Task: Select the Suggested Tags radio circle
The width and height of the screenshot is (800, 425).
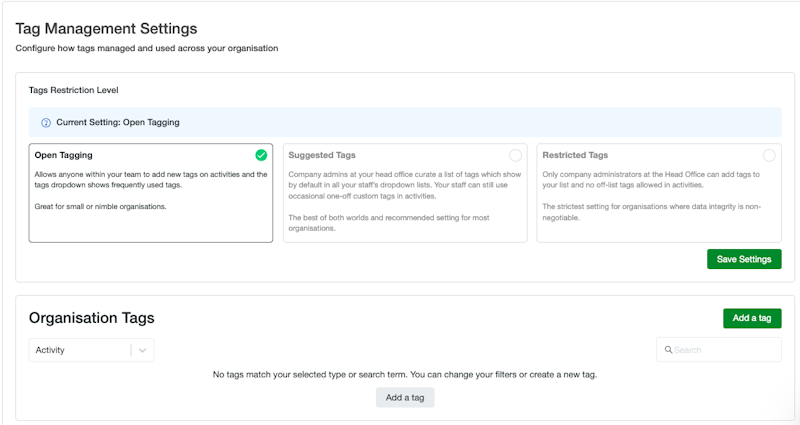Action: (515, 155)
